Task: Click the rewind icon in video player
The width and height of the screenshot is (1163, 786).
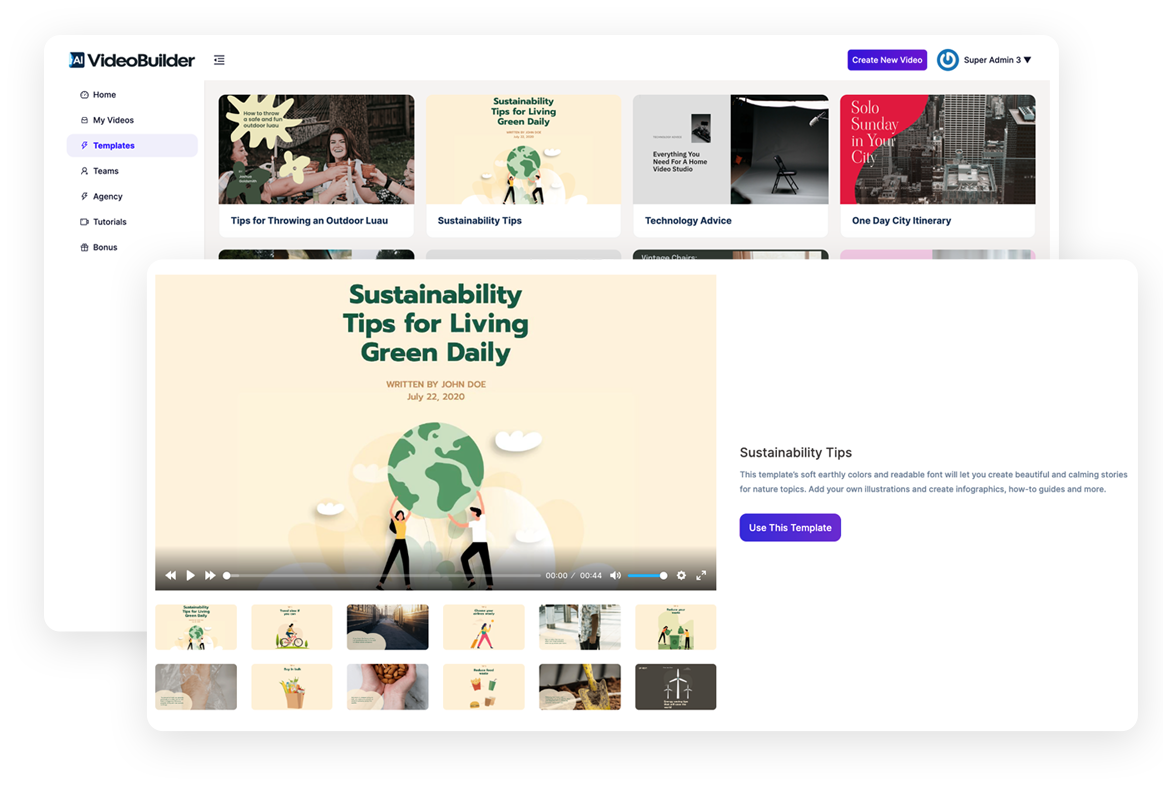Action: [171, 575]
